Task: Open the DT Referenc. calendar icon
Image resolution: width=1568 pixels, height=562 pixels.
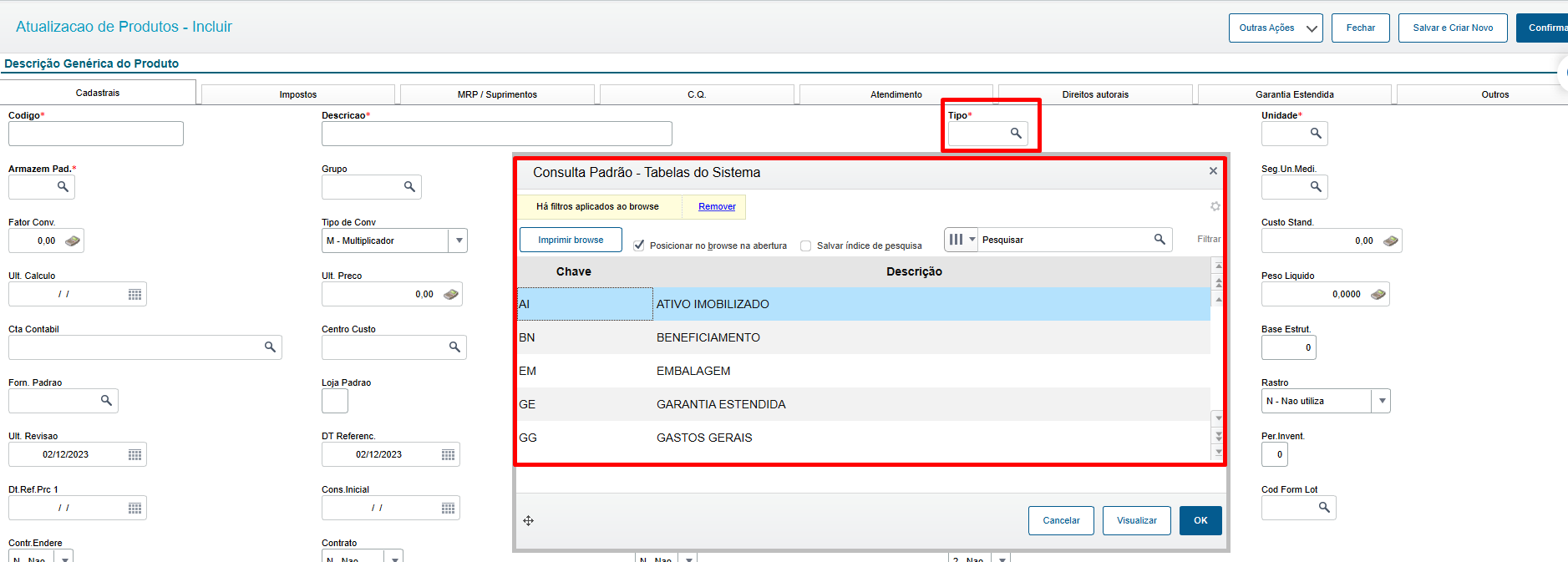Action: tap(448, 455)
